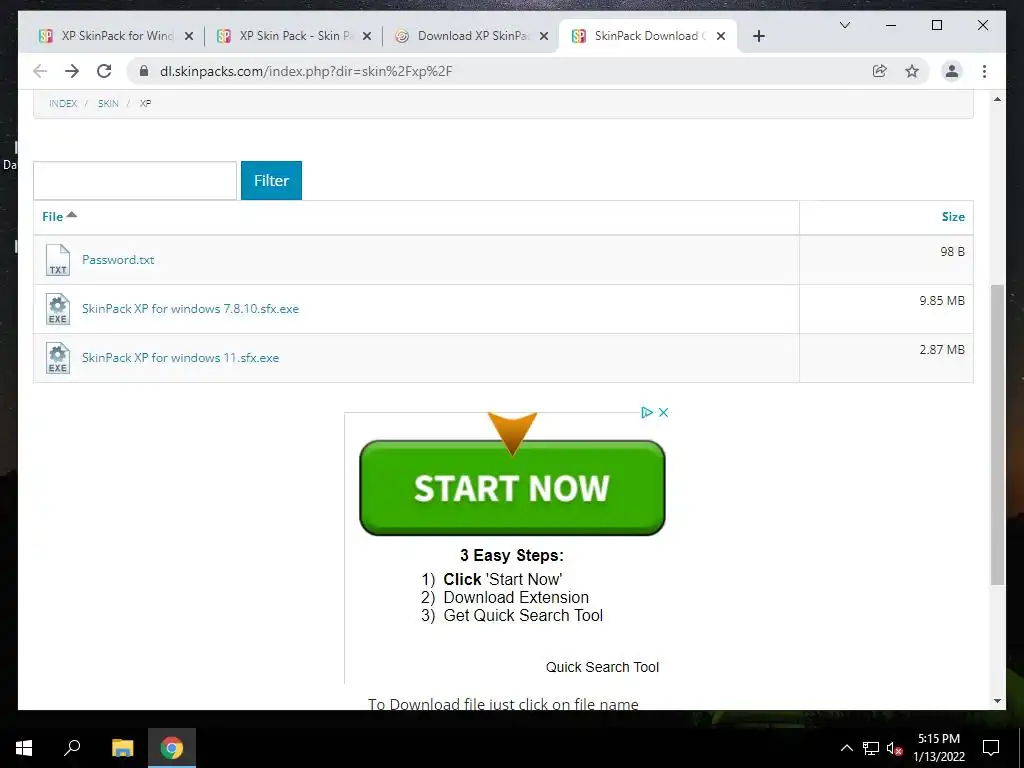Go to XP breadcrumb
This screenshot has height=768, width=1024.
click(145, 103)
